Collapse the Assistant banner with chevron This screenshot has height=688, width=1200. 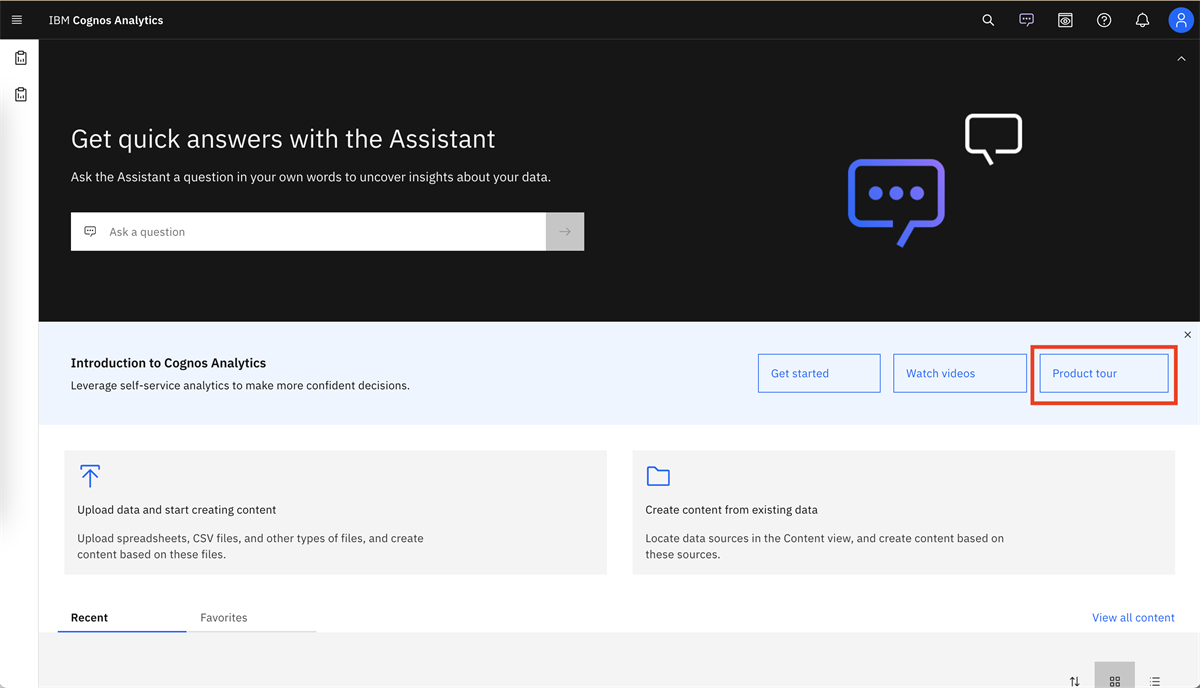click(1181, 59)
